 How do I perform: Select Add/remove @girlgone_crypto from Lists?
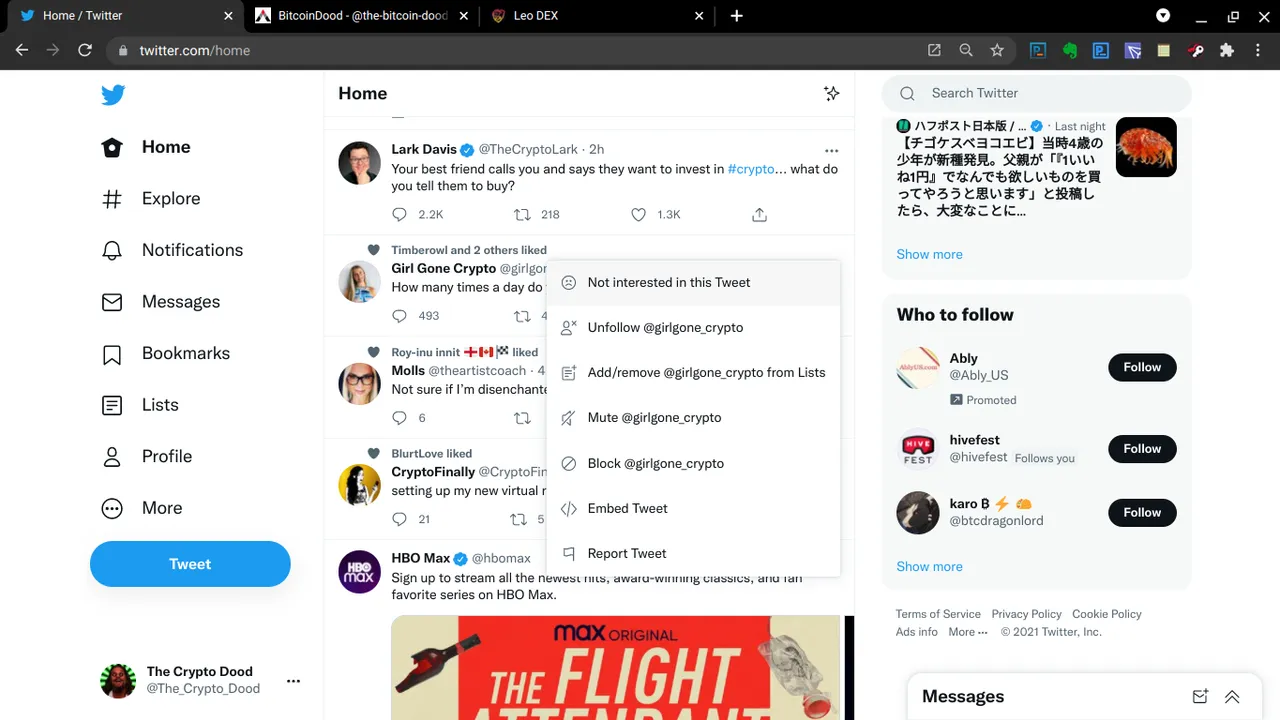click(693, 372)
